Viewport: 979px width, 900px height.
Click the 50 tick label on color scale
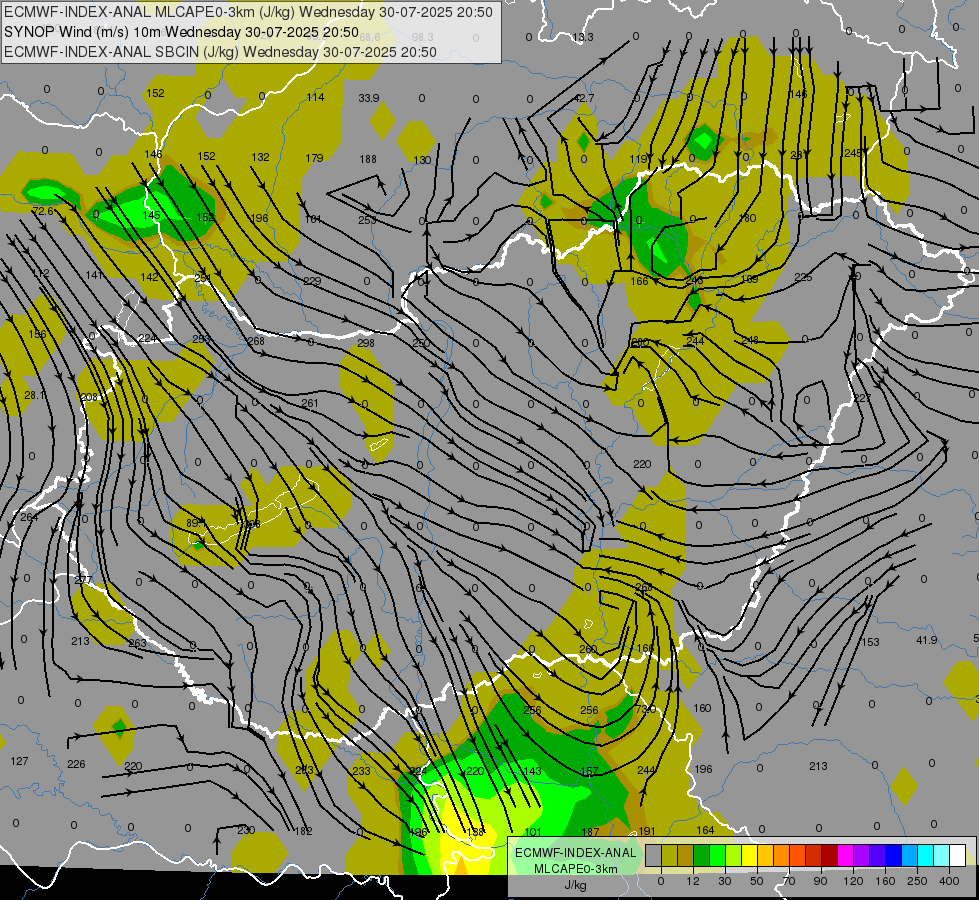coord(756,881)
